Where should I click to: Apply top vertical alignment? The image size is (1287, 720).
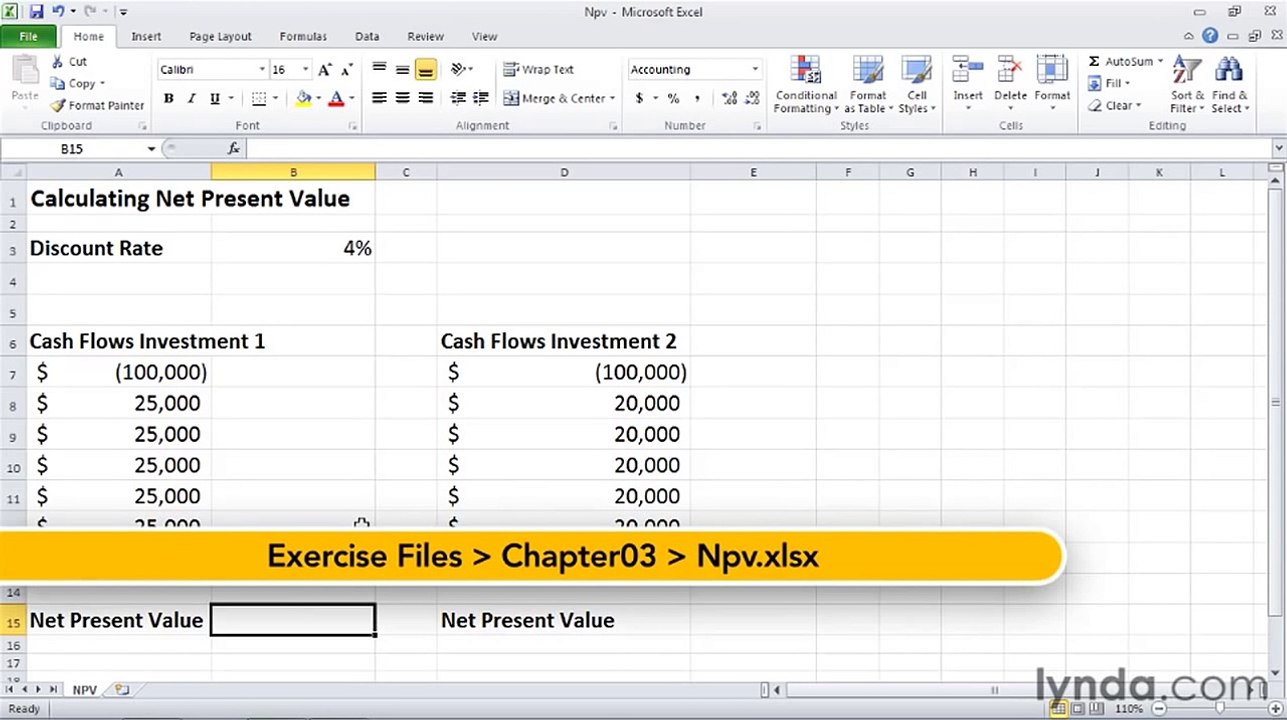click(x=379, y=69)
